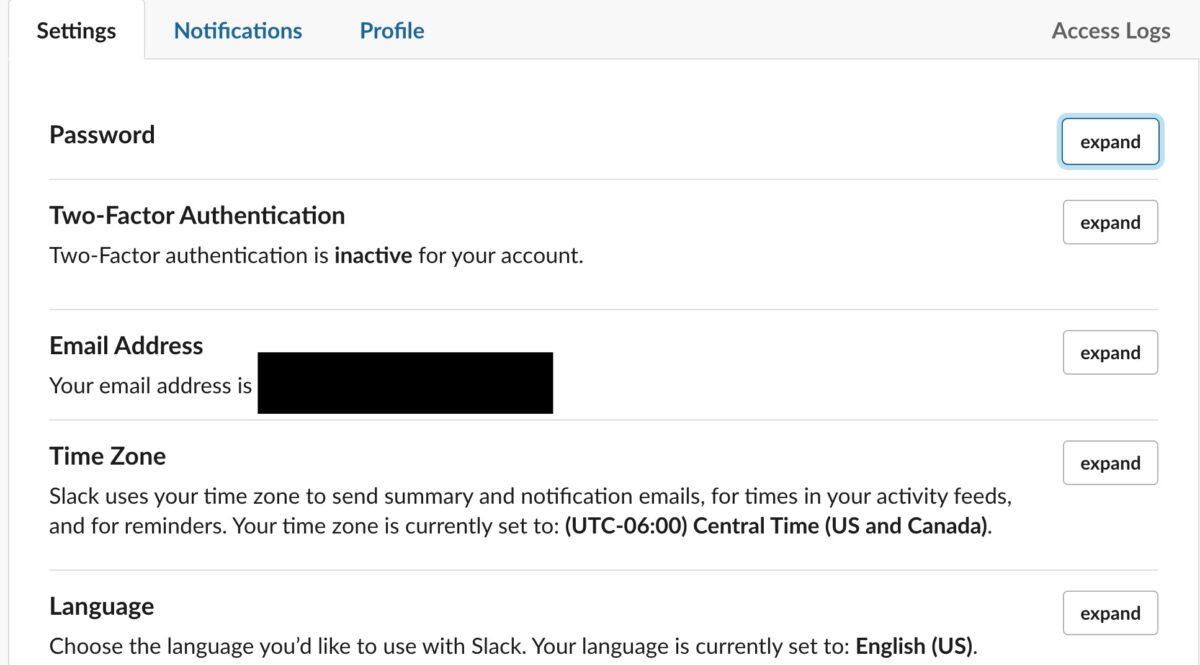The height and width of the screenshot is (665, 1200).
Task: Click the "Your email address is" text
Action: pos(150,384)
